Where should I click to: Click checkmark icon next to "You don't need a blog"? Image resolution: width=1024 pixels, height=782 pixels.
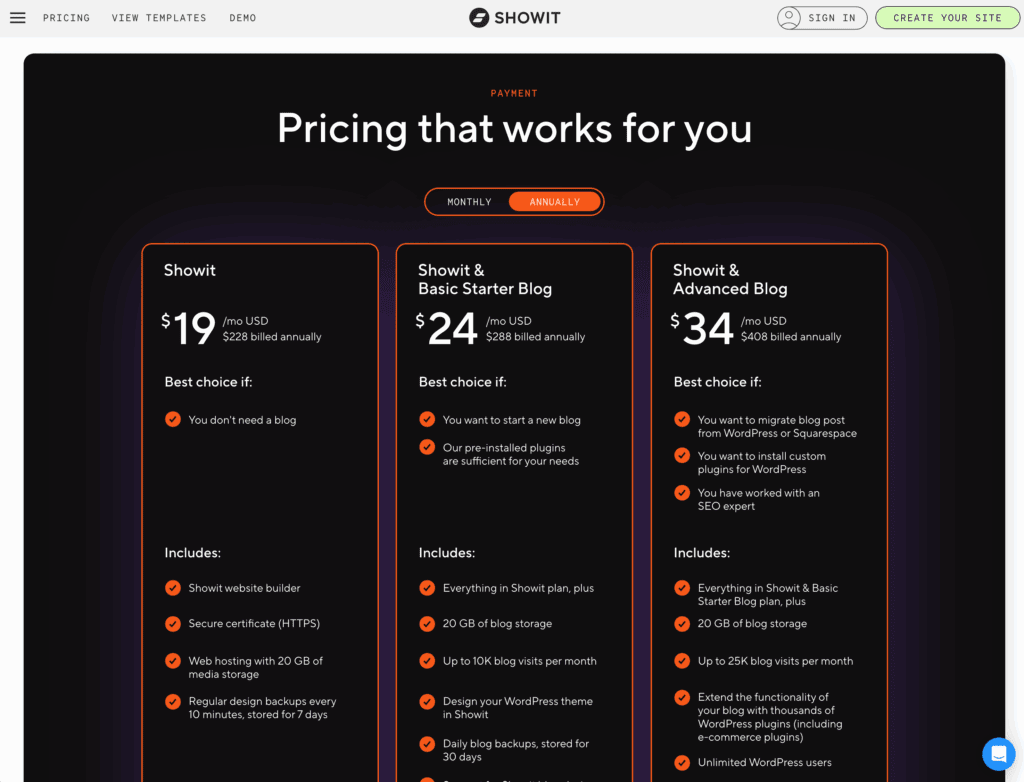click(173, 420)
